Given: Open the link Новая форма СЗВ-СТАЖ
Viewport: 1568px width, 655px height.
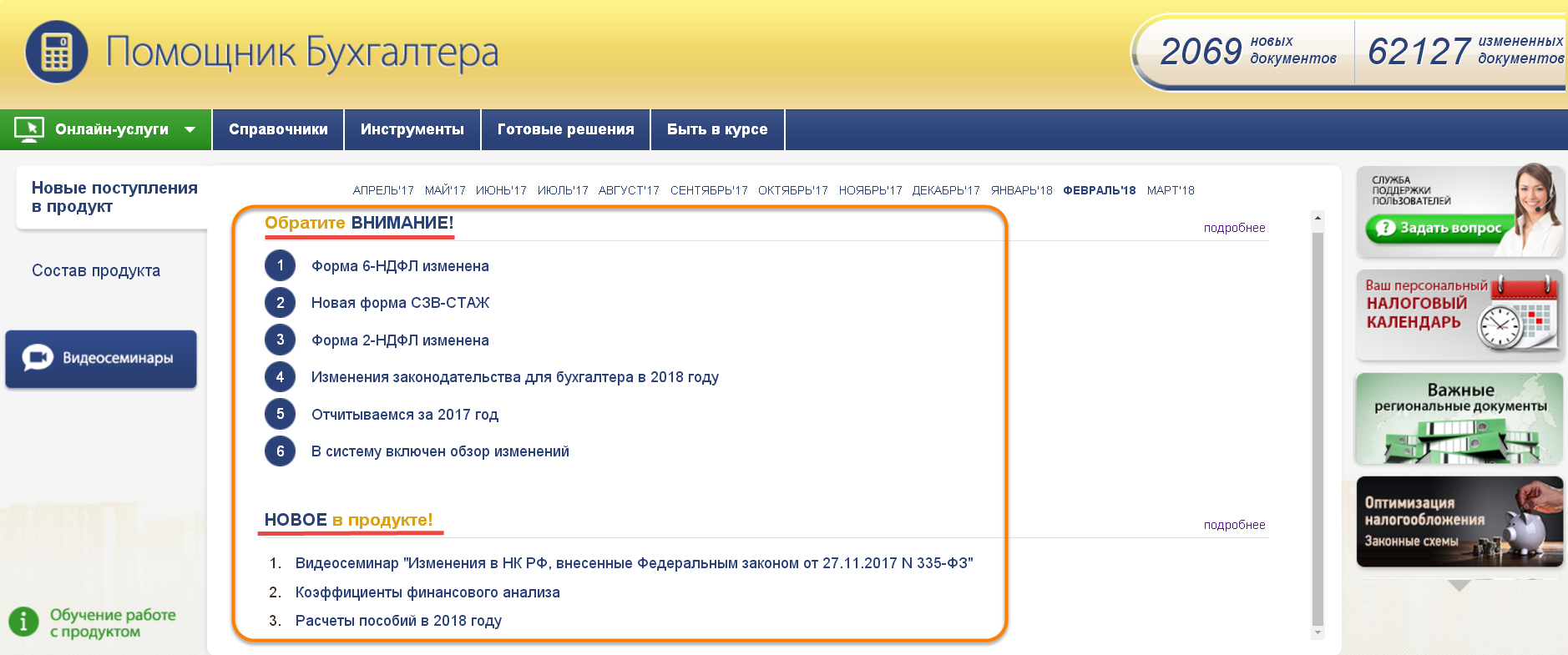Looking at the screenshot, I should (400, 303).
